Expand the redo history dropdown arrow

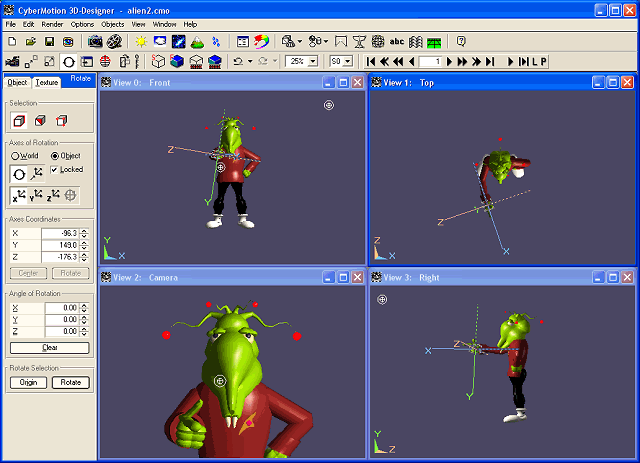[275, 62]
